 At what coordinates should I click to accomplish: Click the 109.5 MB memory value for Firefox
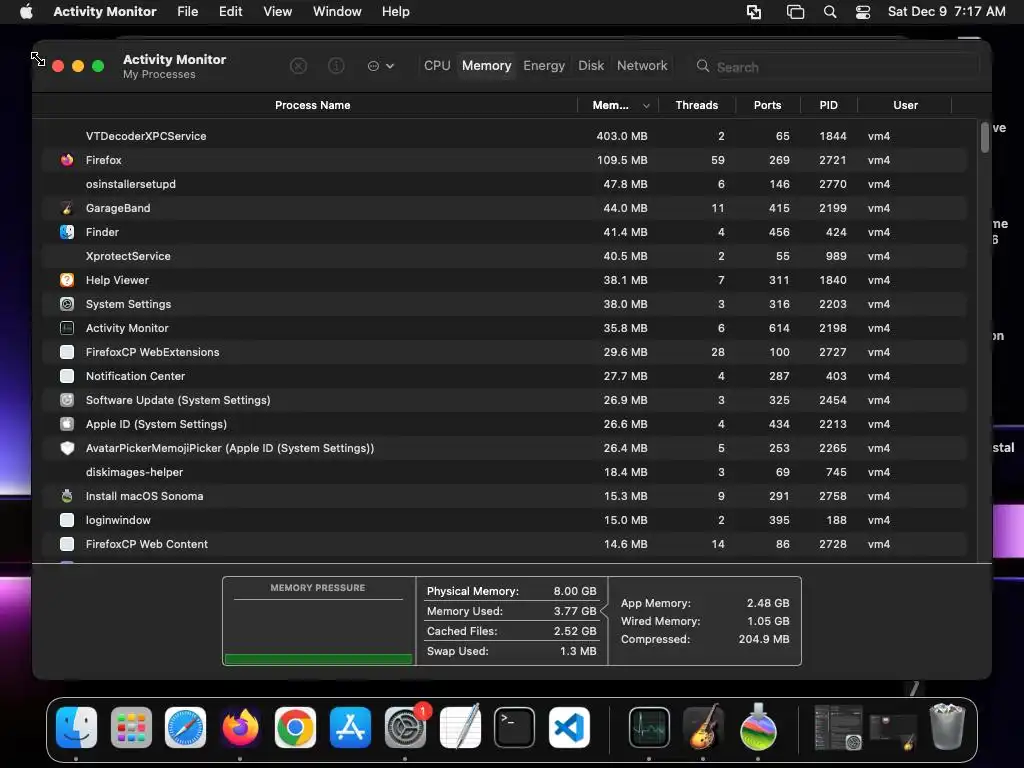point(622,160)
